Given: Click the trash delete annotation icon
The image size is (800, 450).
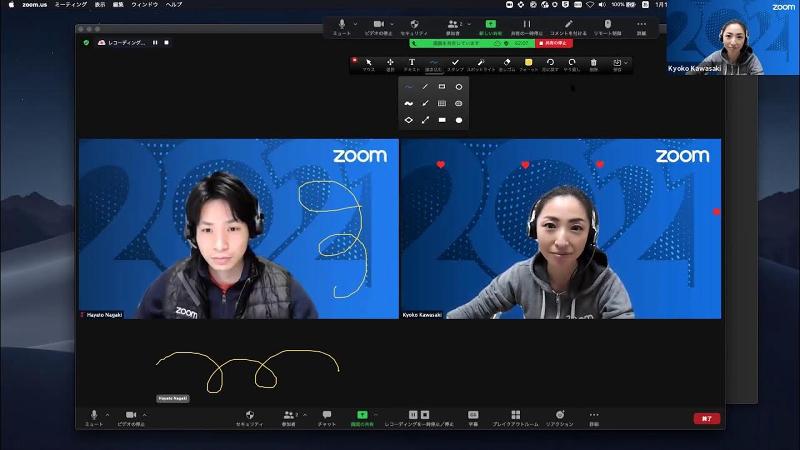Looking at the screenshot, I should pyautogui.click(x=593, y=63).
